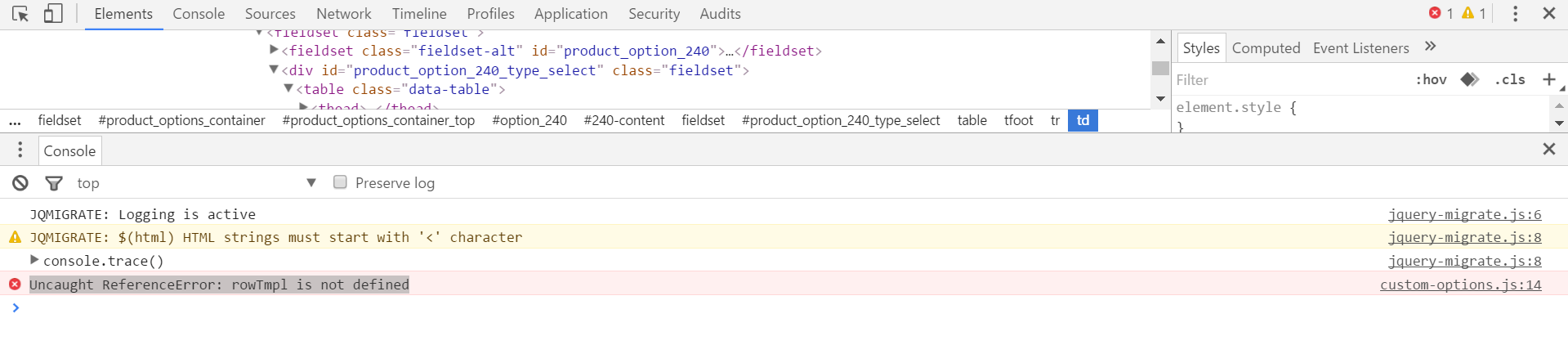Switch to the Network tab
Image resolution: width=1568 pixels, height=363 pixels.
(343, 14)
